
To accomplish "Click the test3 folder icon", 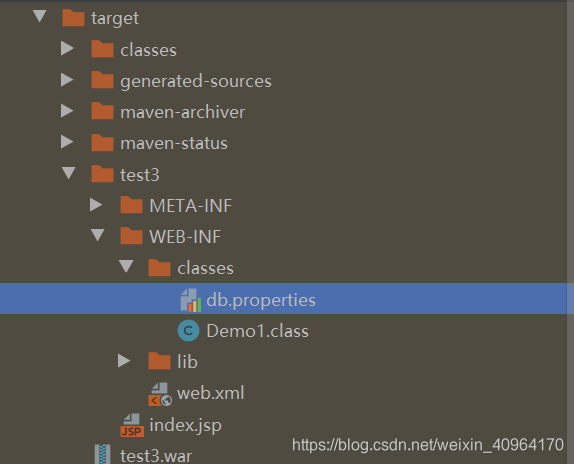I will tap(102, 173).
